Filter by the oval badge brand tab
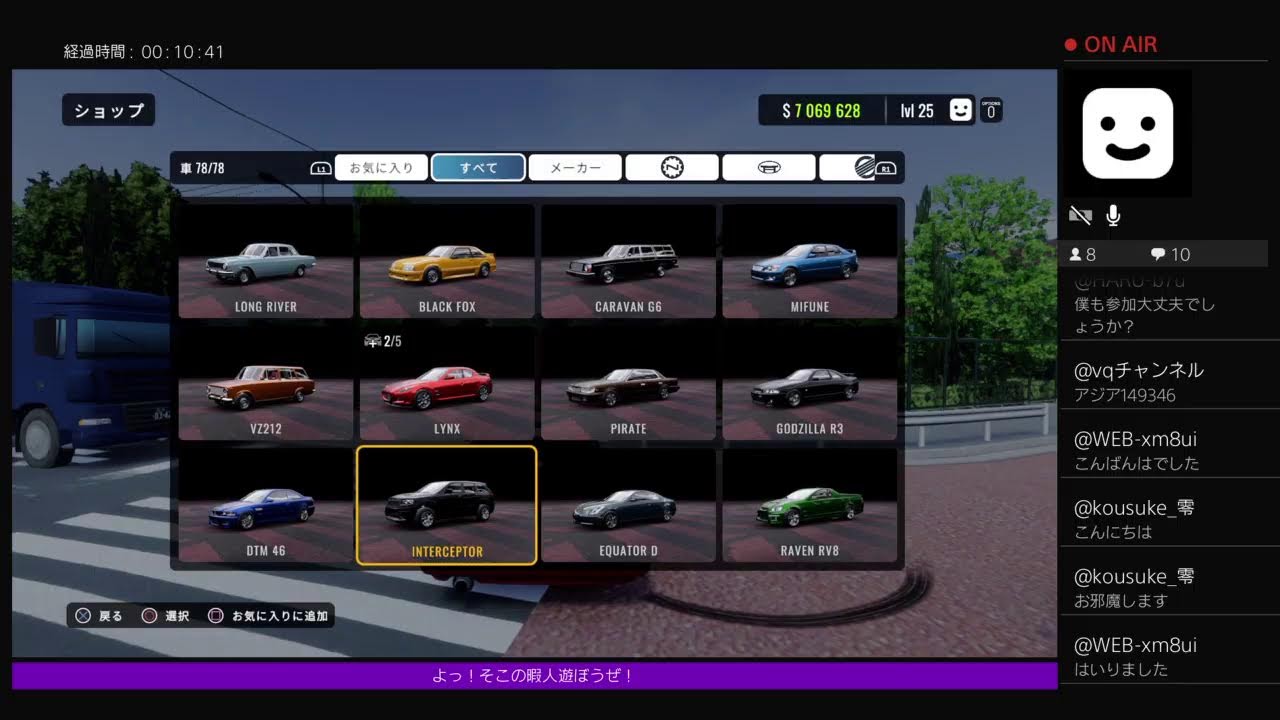This screenshot has width=1280, height=720. [x=769, y=167]
